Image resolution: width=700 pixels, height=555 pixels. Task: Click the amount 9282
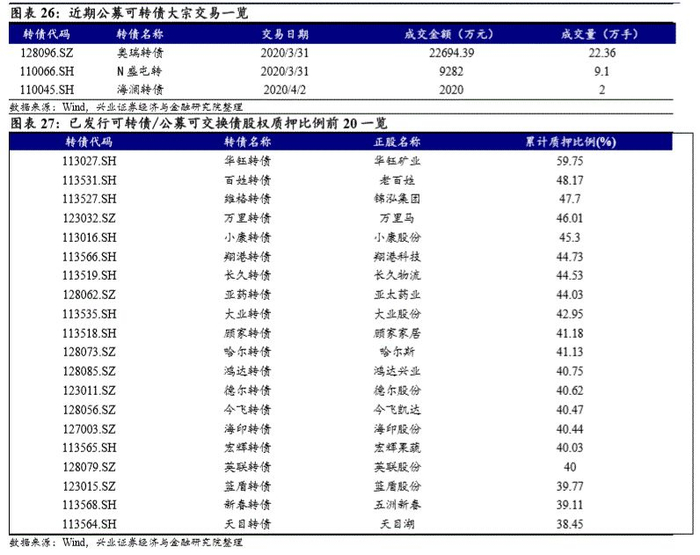click(x=451, y=71)
